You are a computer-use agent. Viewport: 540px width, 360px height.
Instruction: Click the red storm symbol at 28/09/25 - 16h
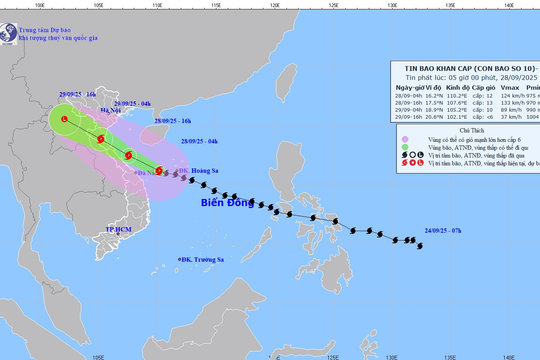[x=128, y=155]
